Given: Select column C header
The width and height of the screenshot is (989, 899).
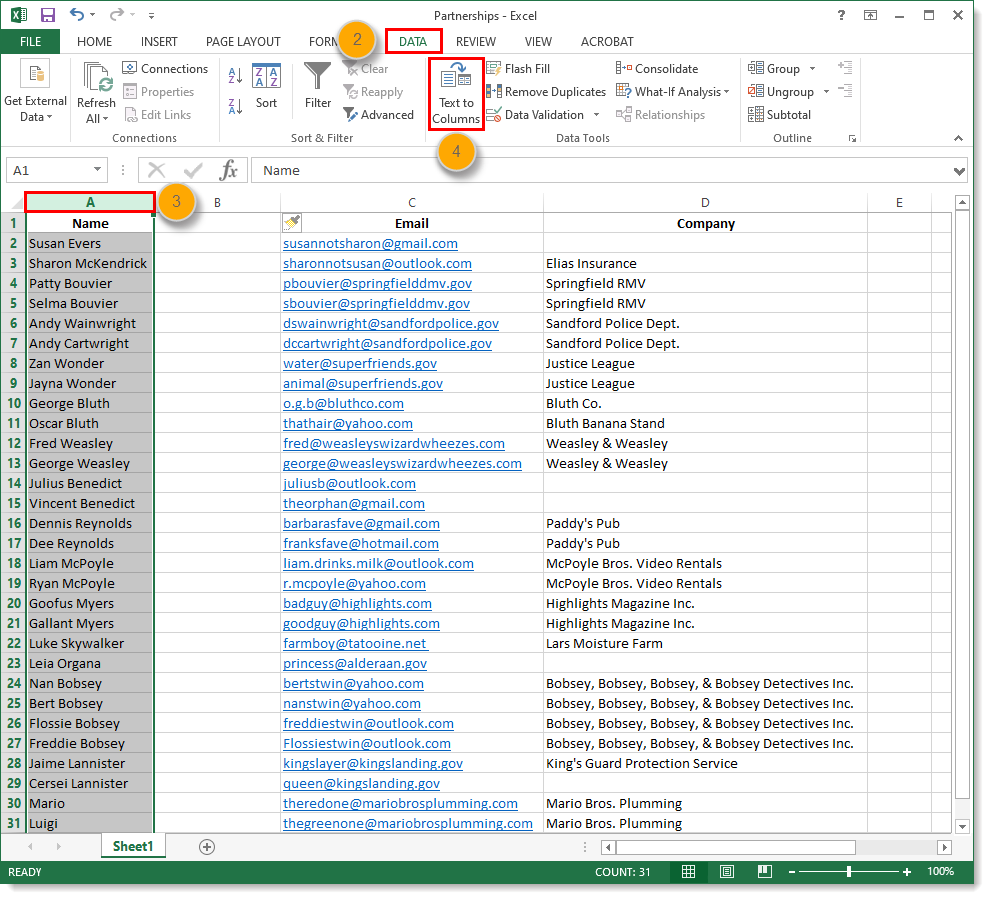Looking at the screenshot, I should pyautogui.click(x=412, y=203).
